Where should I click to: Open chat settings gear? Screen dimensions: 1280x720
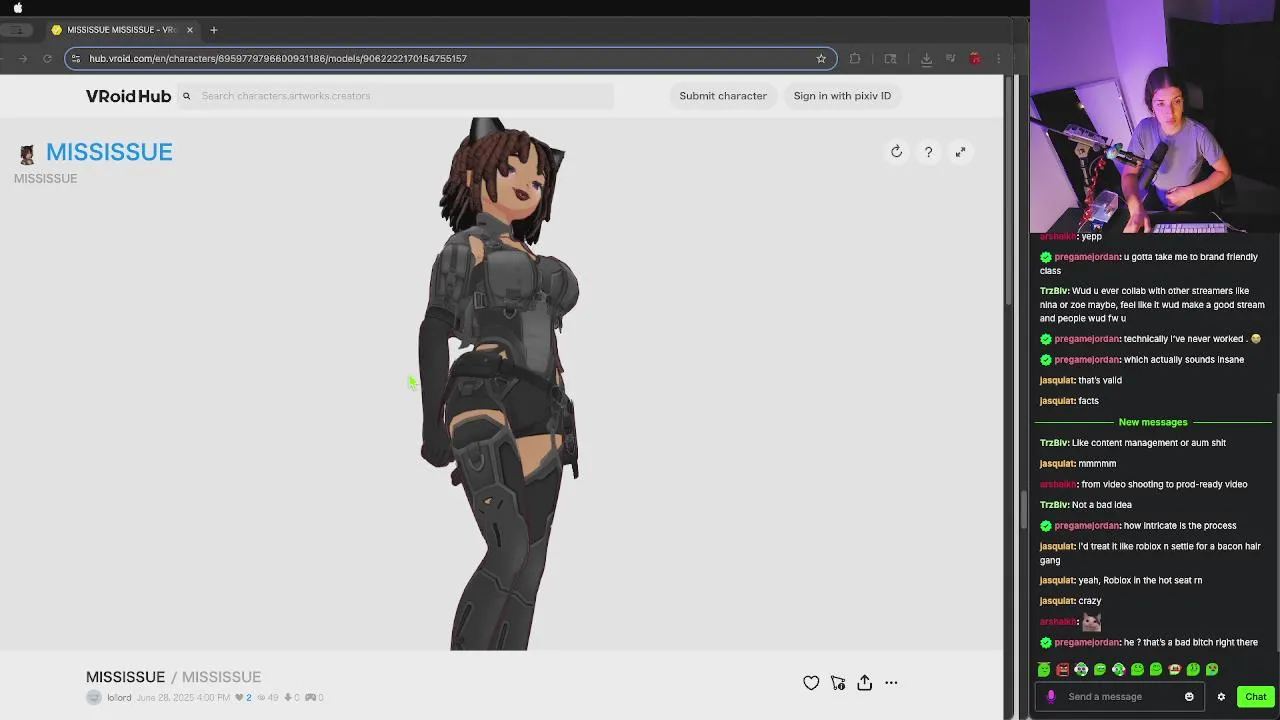point(1221,697)
